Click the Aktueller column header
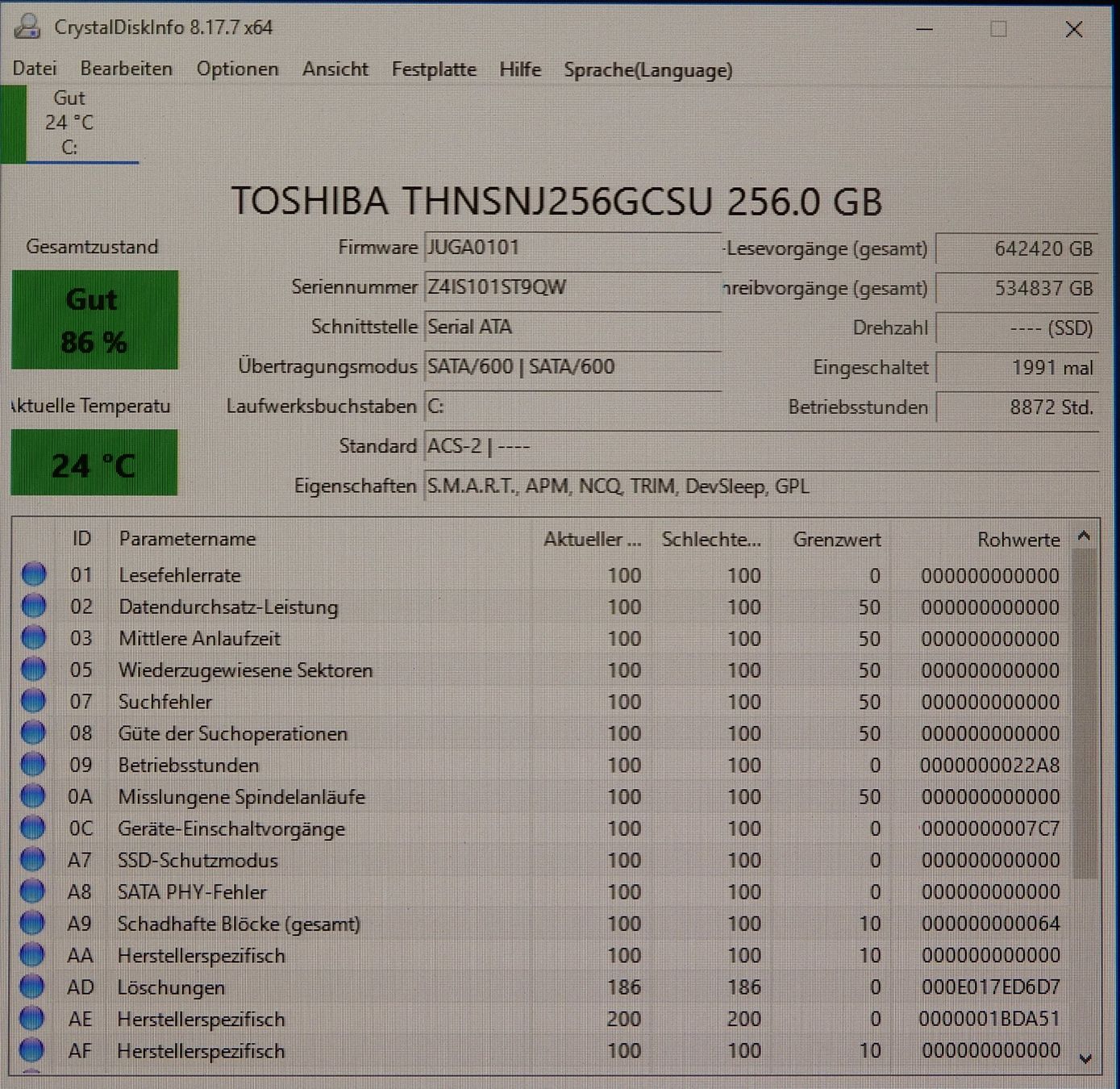This screenshot has height=1089, width=1120. tap(592, 539)
